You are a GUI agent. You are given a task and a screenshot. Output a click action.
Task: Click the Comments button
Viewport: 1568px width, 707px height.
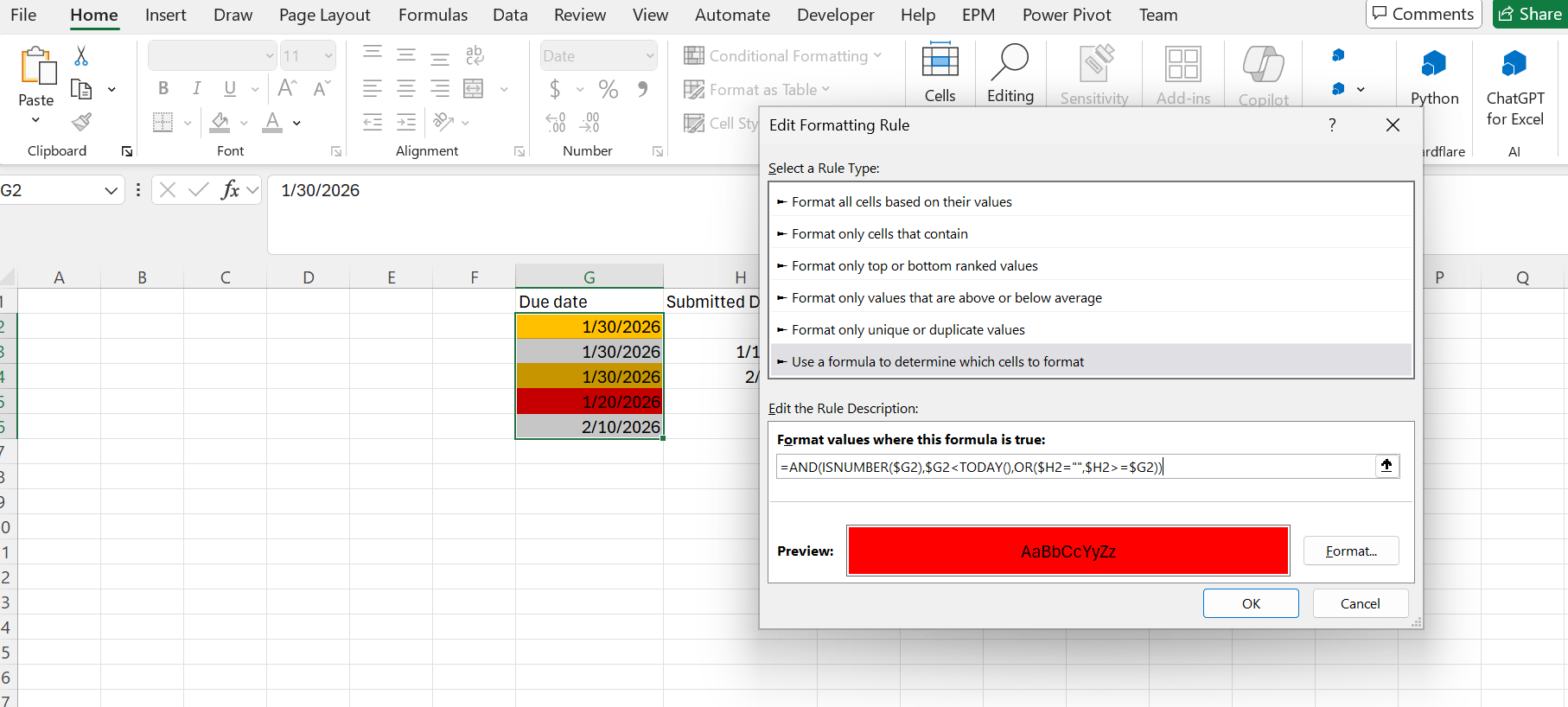pos(1424,14)
